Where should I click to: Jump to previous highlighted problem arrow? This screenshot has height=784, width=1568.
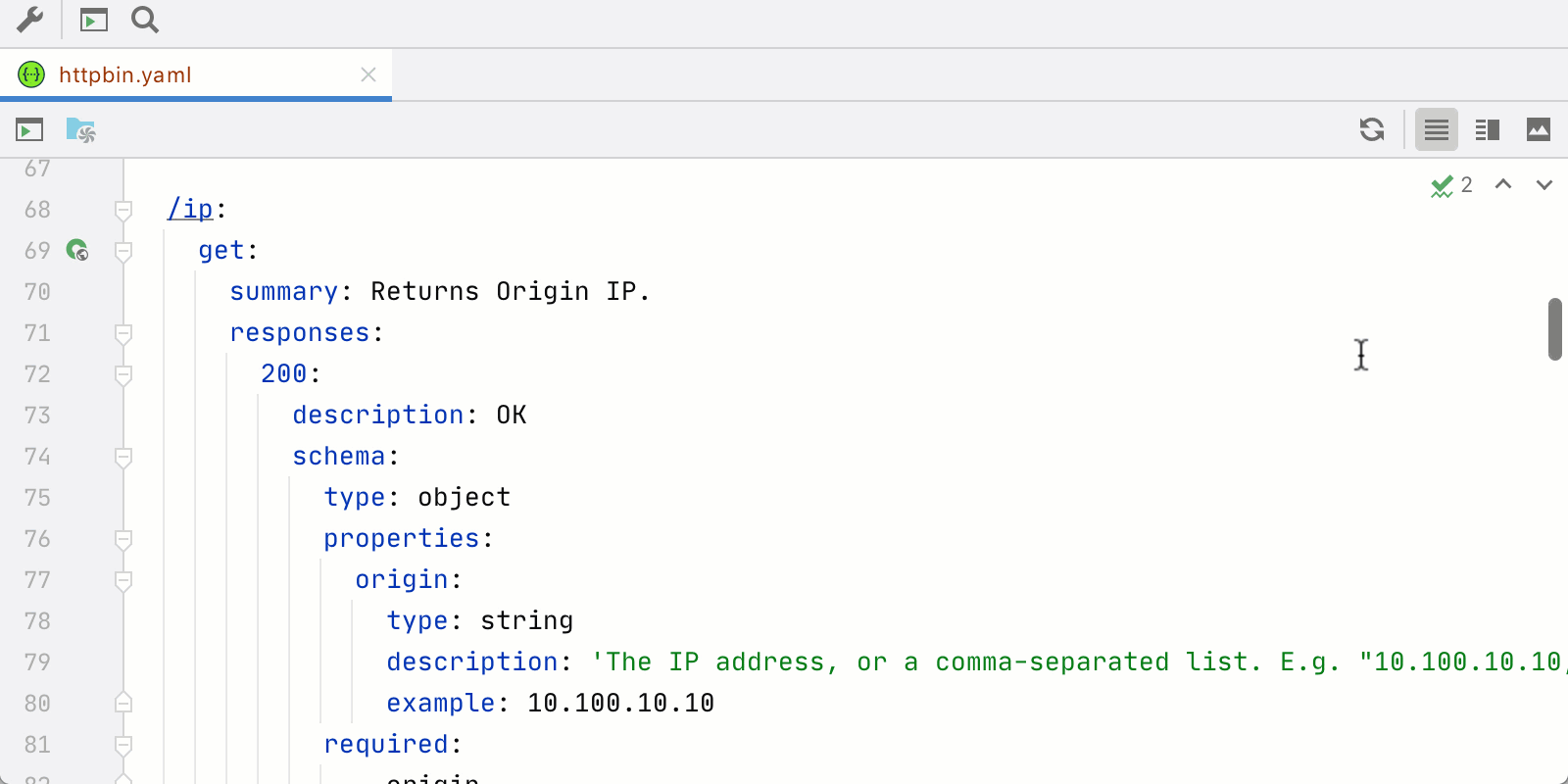1503,185
